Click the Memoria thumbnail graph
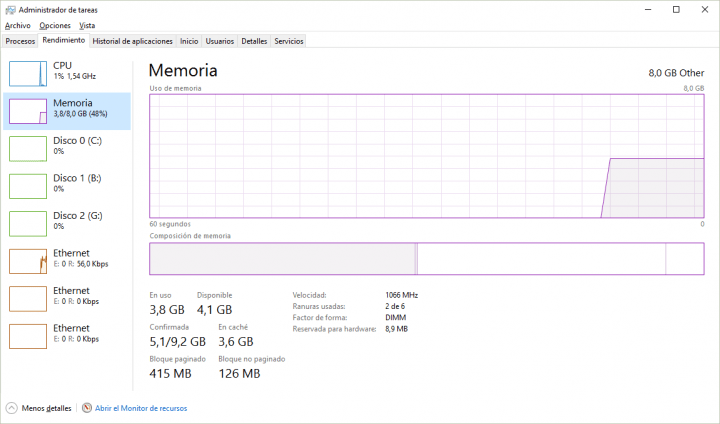The width and height of the screenshot is (720, 424). coord(27,111)
